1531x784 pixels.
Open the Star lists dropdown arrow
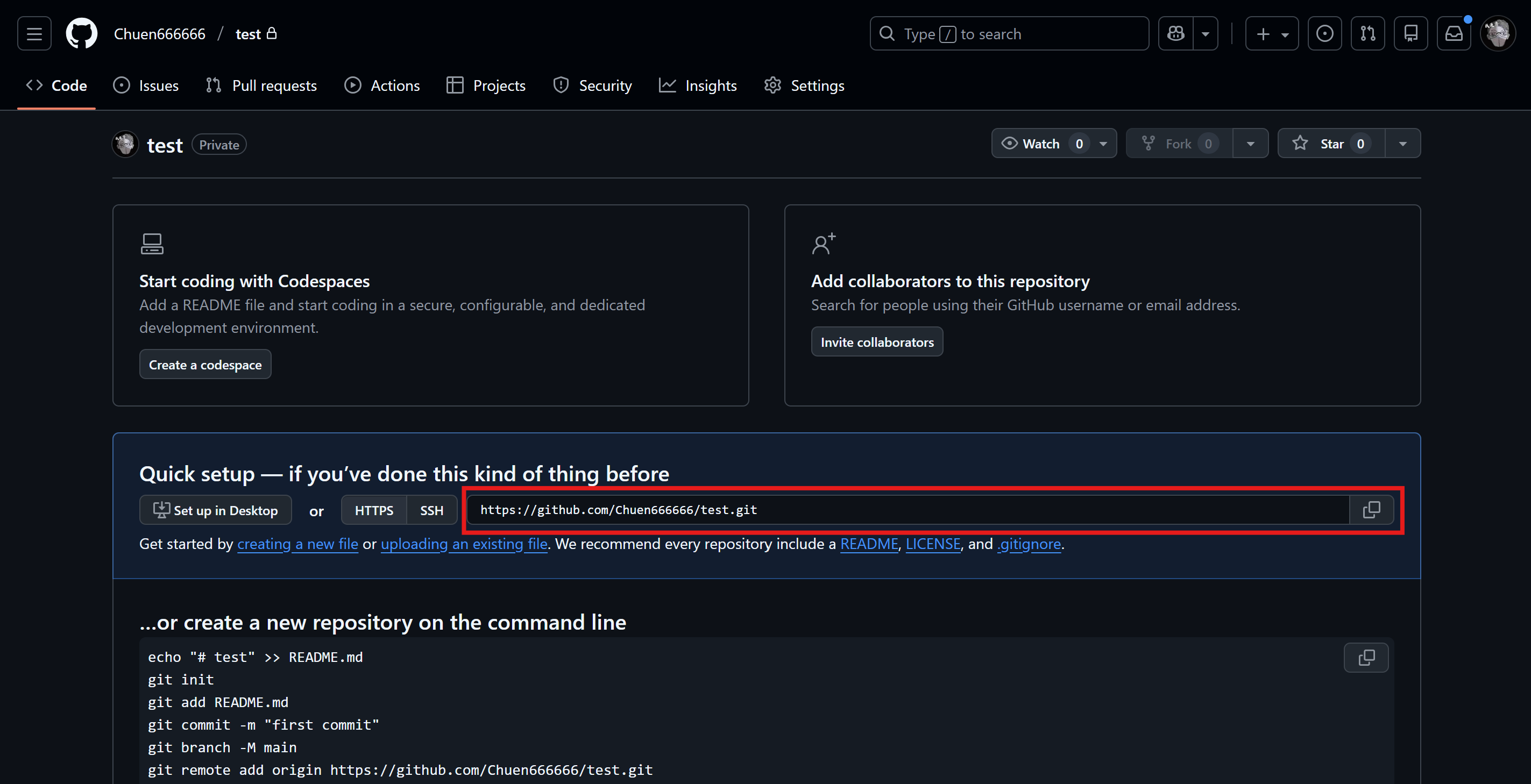1402,144
